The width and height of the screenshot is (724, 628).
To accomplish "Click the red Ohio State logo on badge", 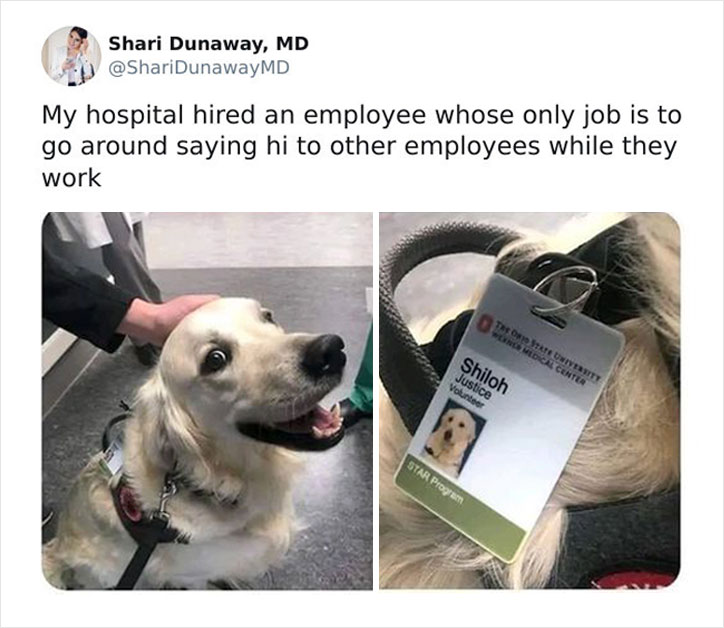I will 485,320.
